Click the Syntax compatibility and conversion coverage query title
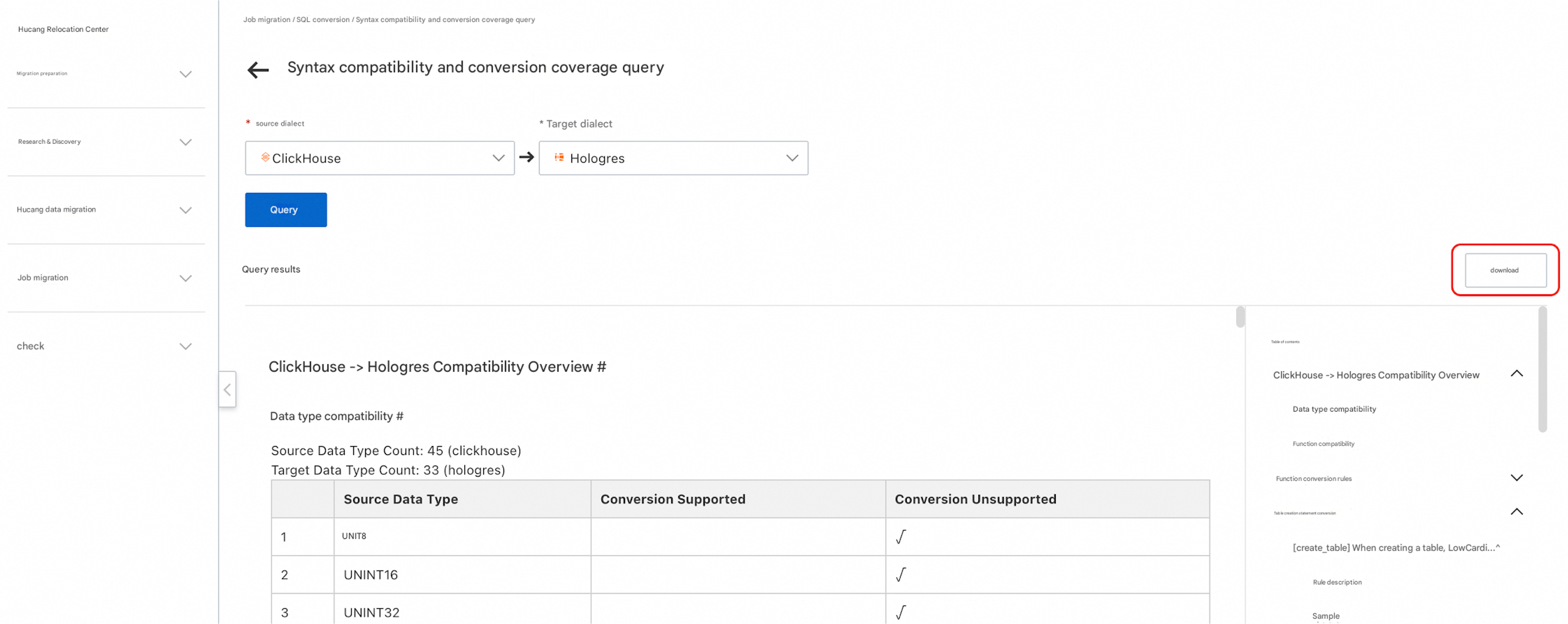 coord(476,67)
